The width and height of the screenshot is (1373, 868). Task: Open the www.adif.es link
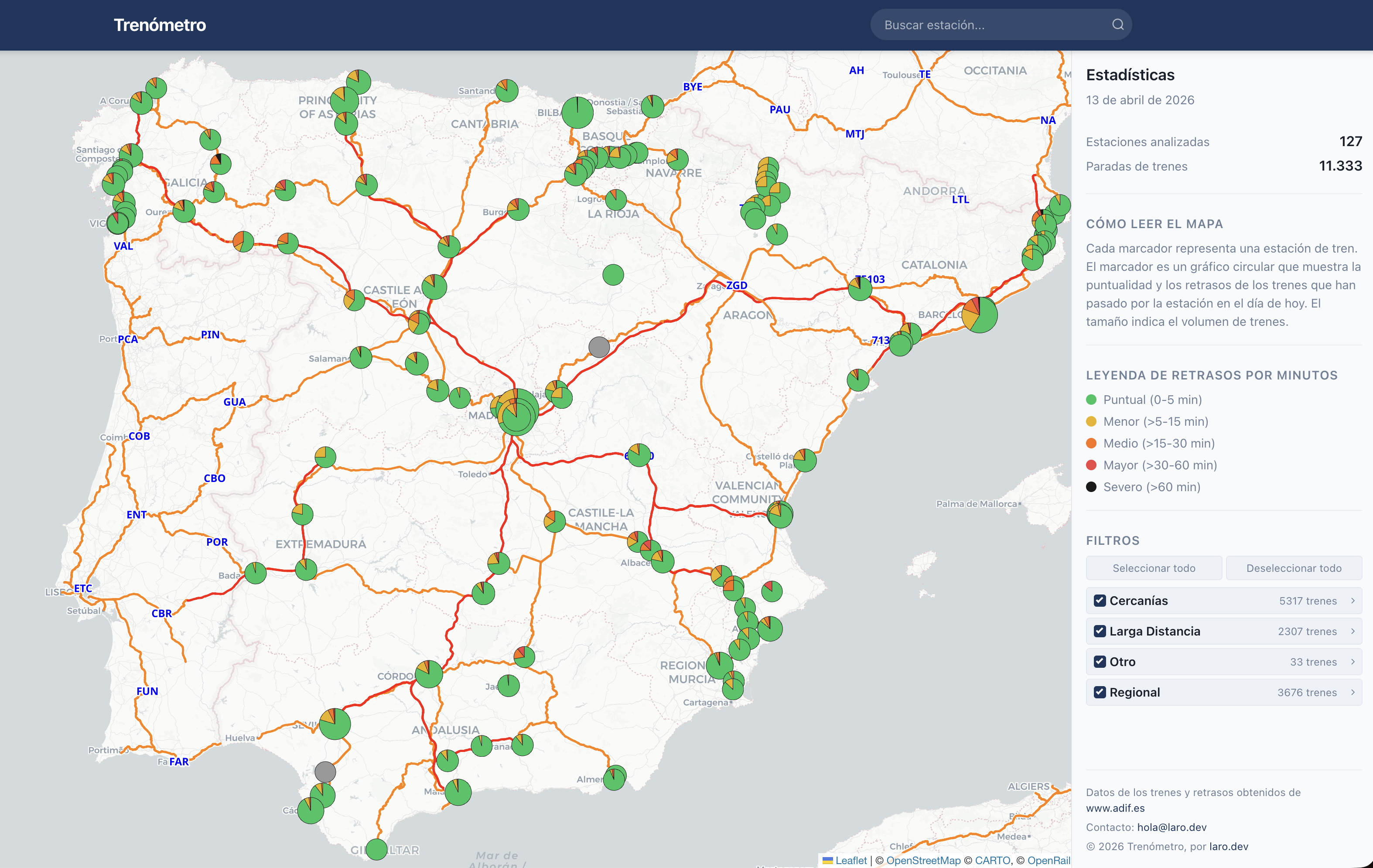pyautogui.click(x=1115, y=808)
